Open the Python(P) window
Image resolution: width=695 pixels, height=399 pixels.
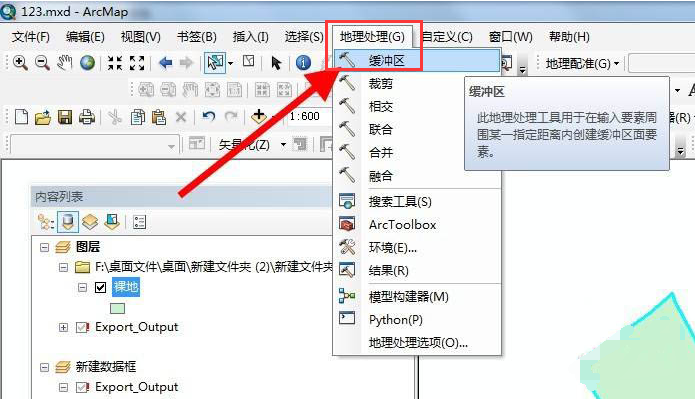pos(417,320)
